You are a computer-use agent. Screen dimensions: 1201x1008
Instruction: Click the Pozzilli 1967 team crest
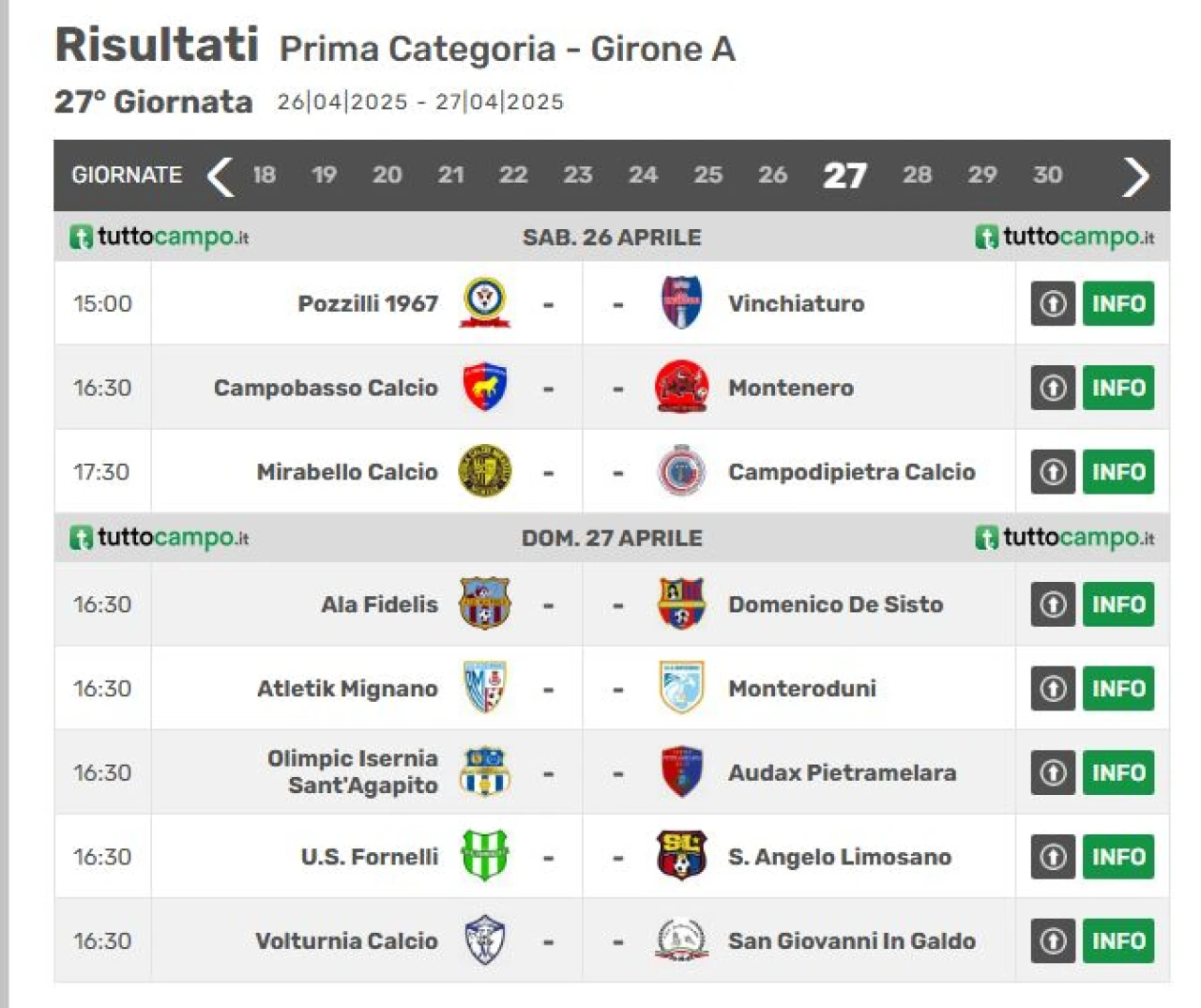point(485,302)
